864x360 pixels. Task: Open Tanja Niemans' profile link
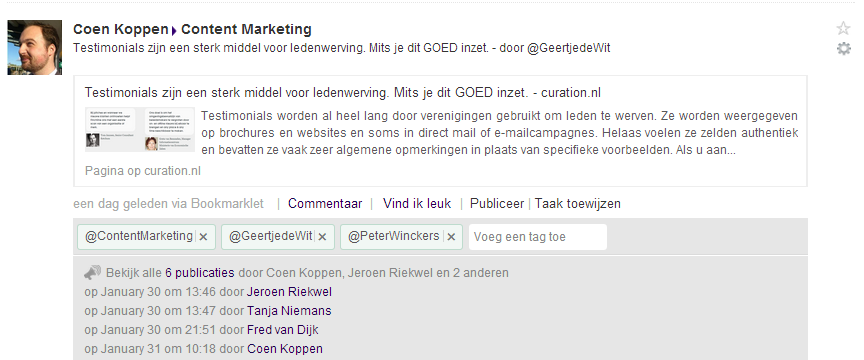[289, 311]
